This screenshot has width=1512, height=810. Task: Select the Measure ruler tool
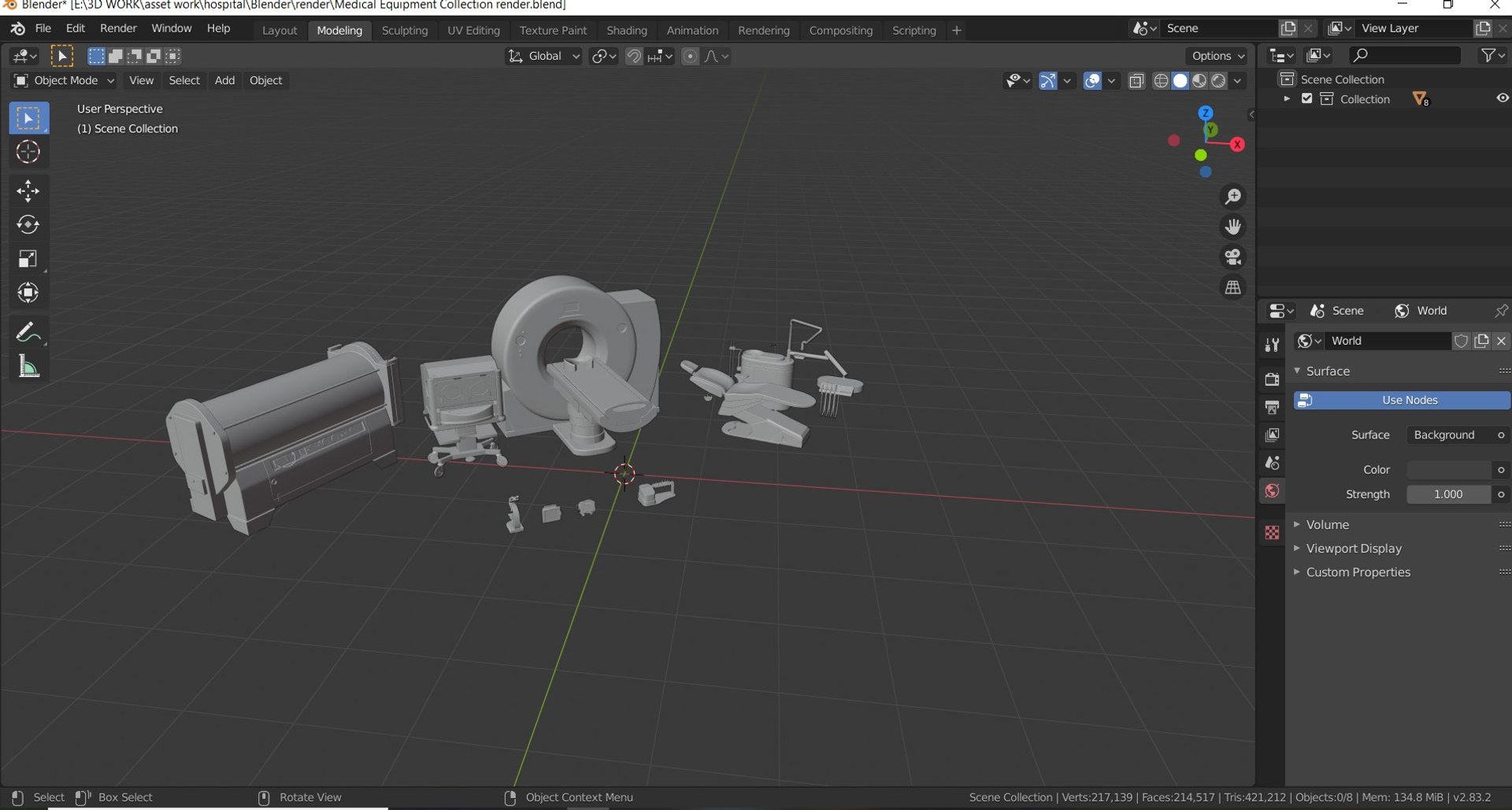pyautogui.click(x=28, y=366)
